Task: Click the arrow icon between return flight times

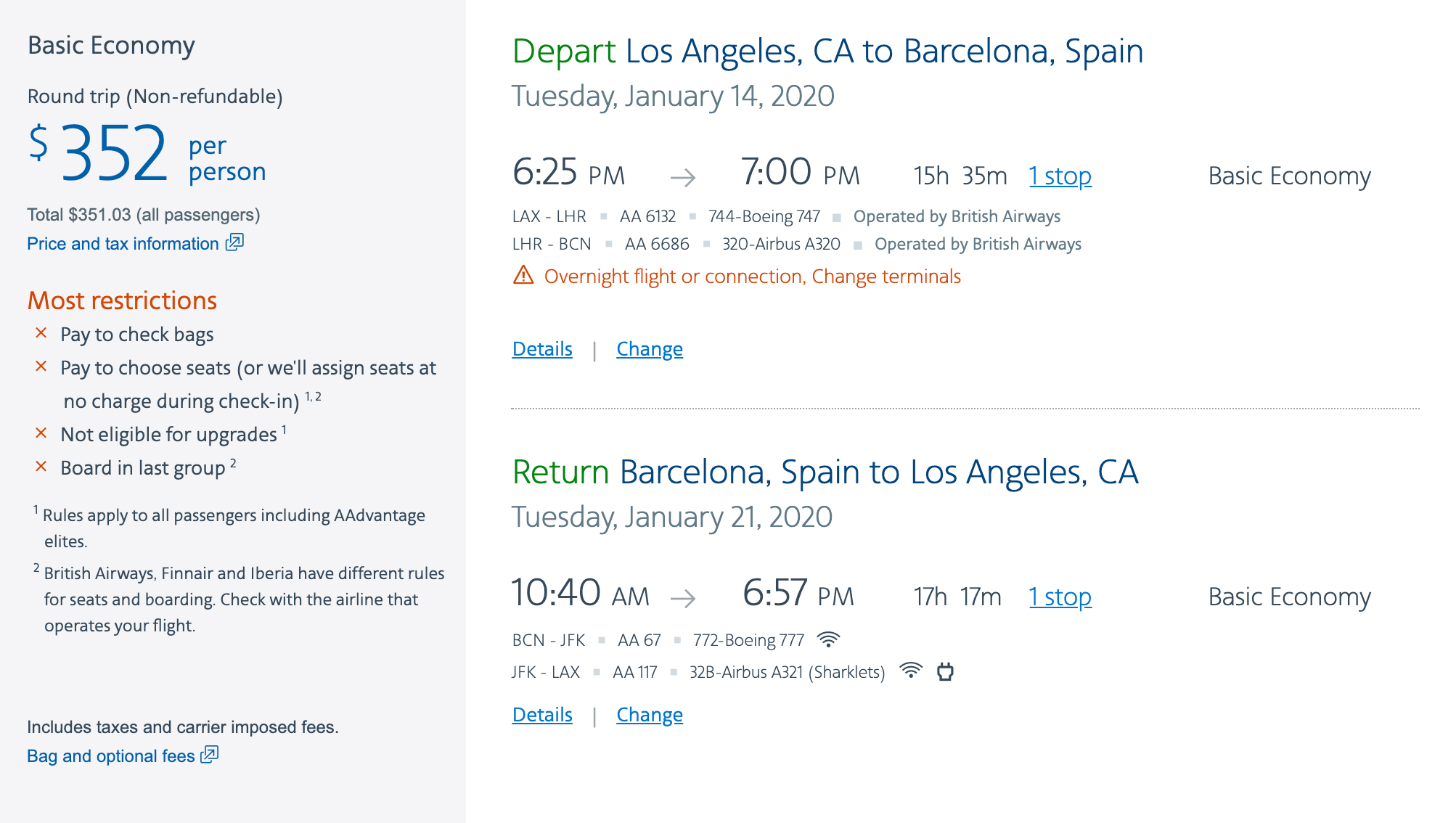Action: [x=682, y=598]
